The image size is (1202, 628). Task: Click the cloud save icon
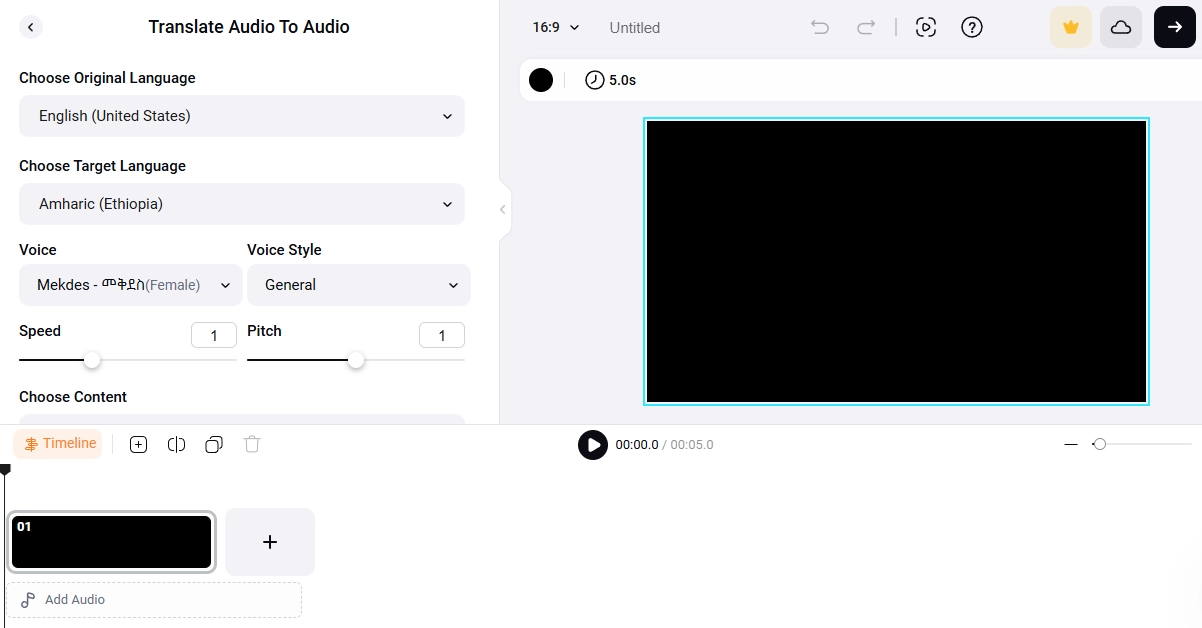(1120, 27)
